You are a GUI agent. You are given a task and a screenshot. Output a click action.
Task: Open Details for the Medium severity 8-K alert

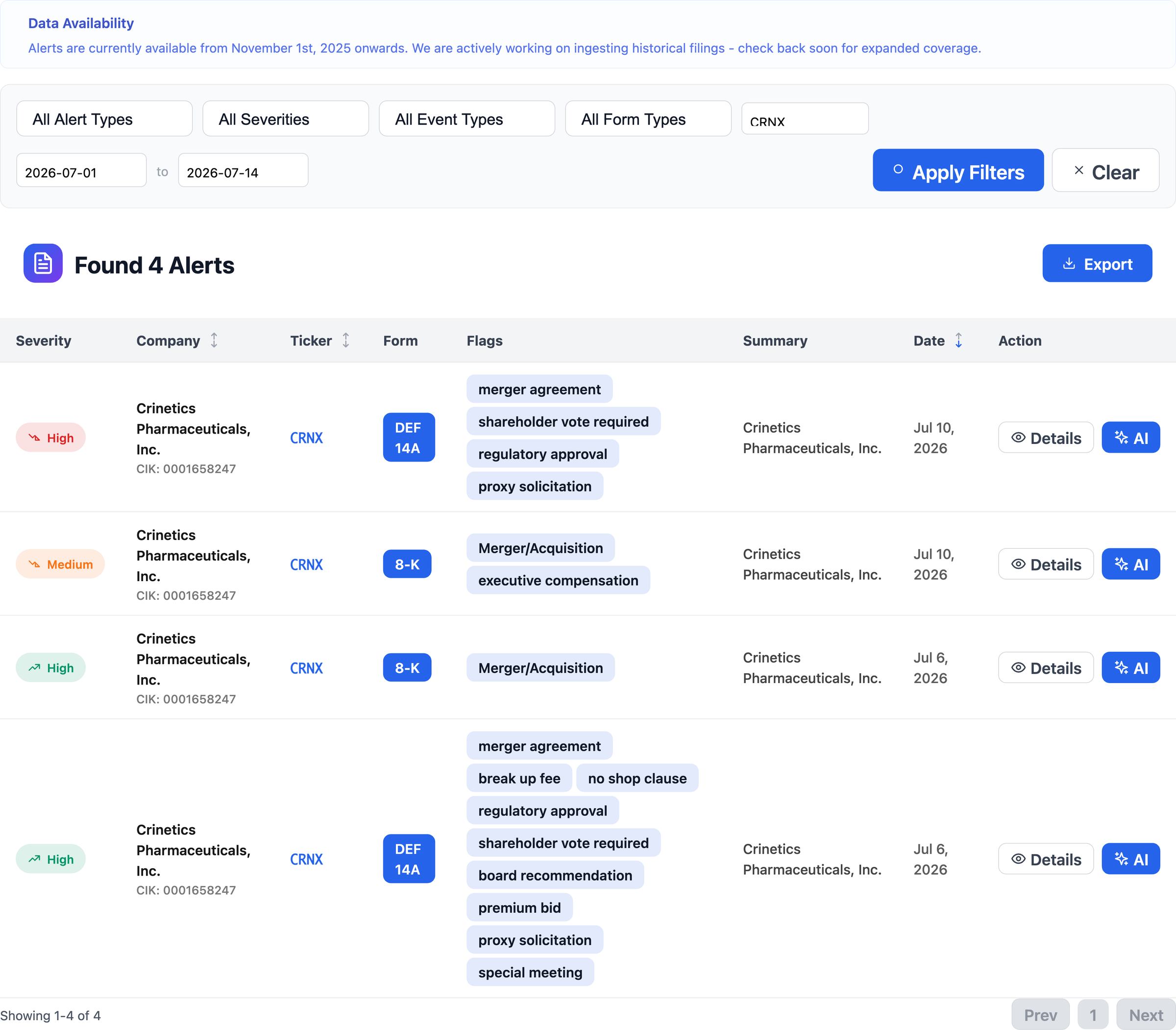click(1046, 564)
